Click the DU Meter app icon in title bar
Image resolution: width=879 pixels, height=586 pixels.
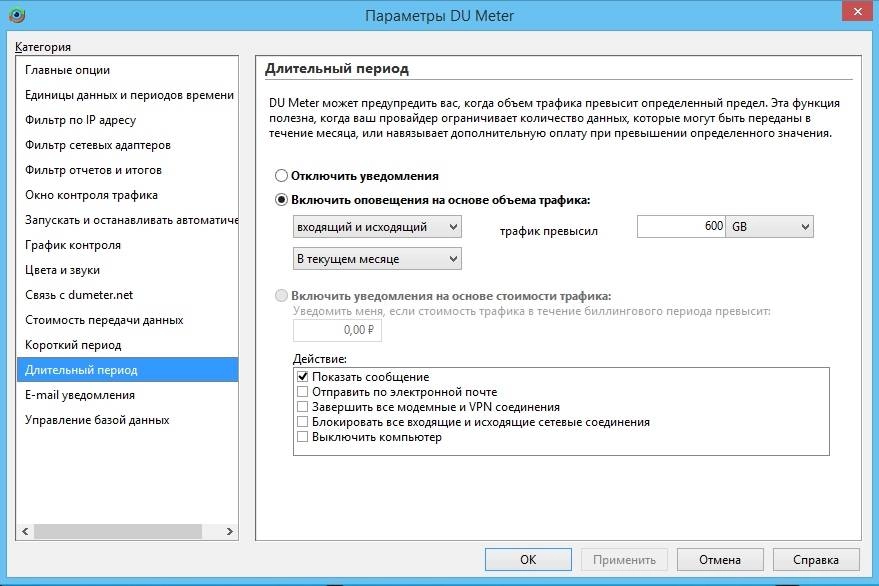[x=17, y=15]
